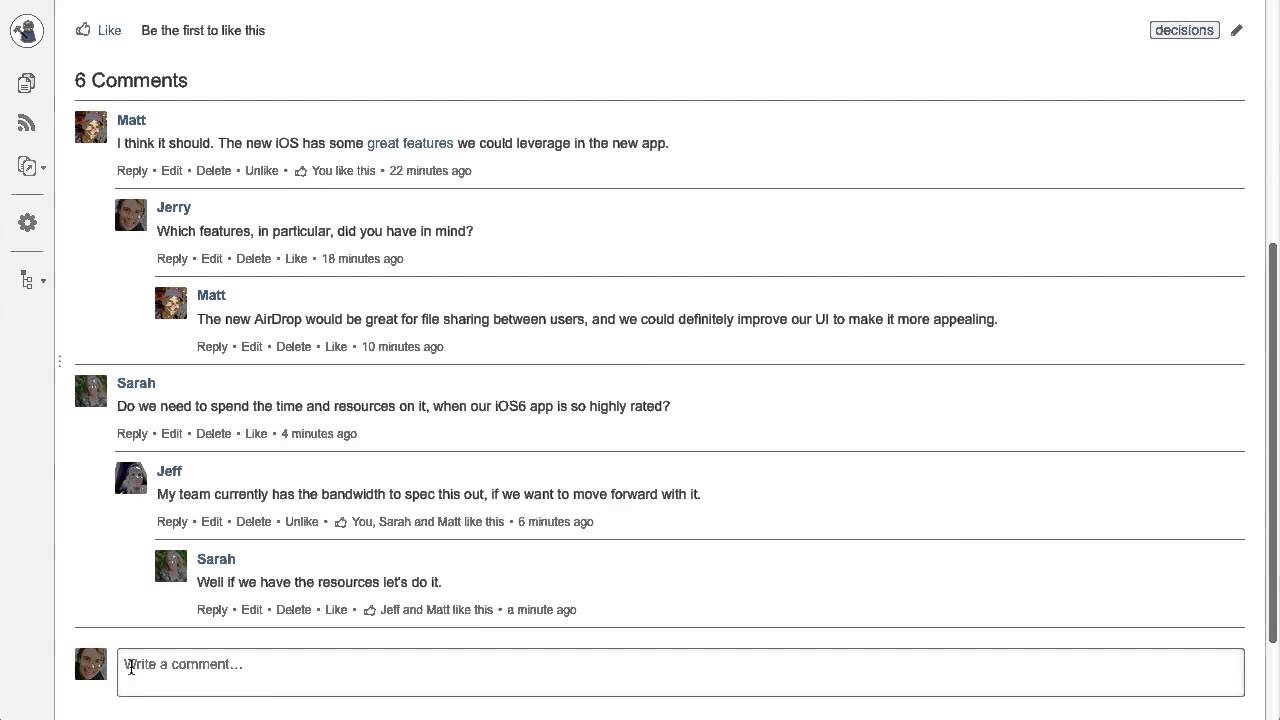
Task: Open the Pages icon in the sidebar
Action: 27,83
